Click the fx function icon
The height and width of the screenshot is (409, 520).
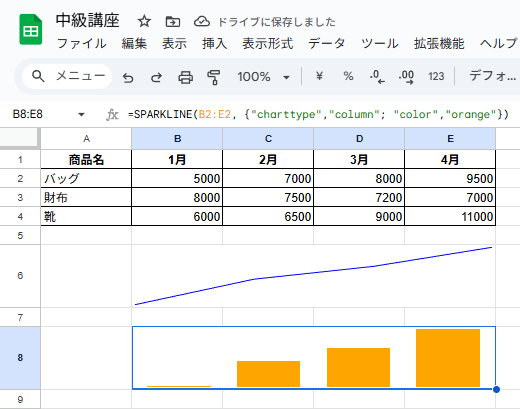(112, 115)
